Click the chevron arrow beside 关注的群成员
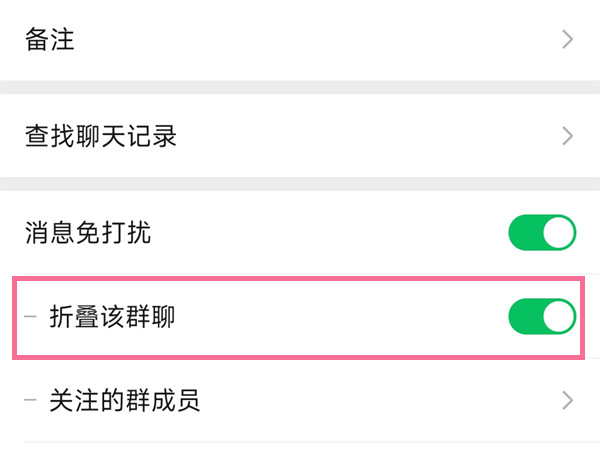 tap(568, 401)
